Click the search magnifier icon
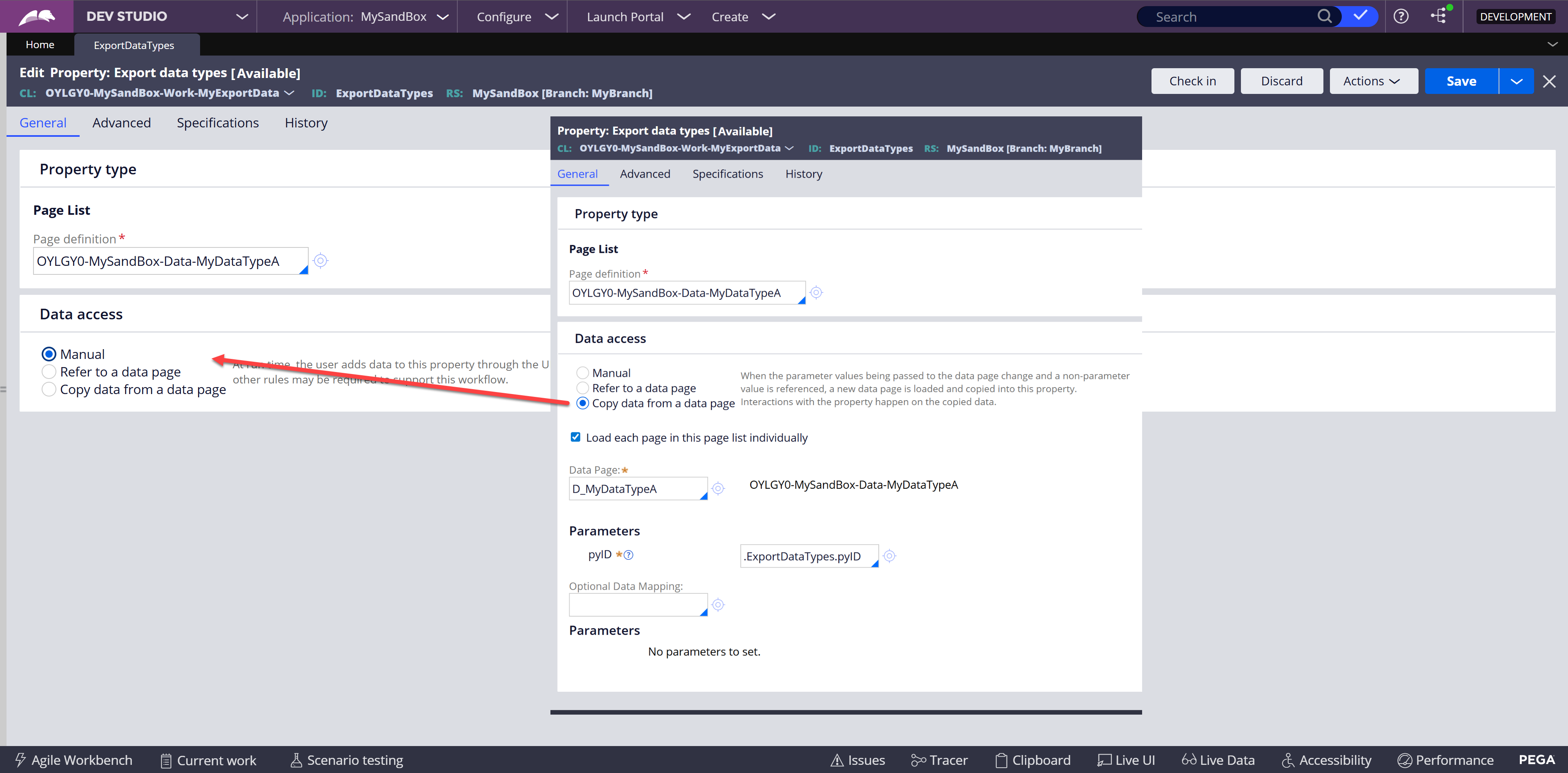 point(1325,16)
